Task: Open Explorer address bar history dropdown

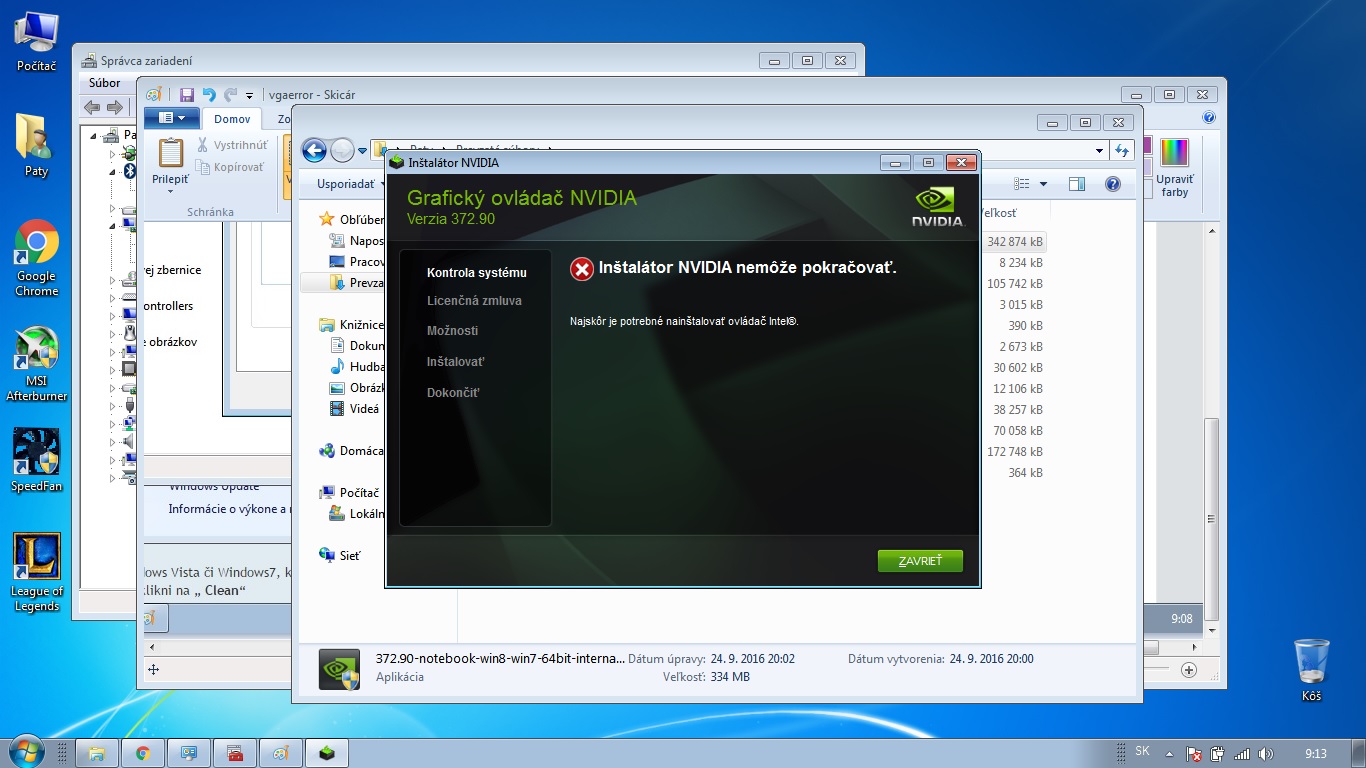Action: click(1100, 151)
